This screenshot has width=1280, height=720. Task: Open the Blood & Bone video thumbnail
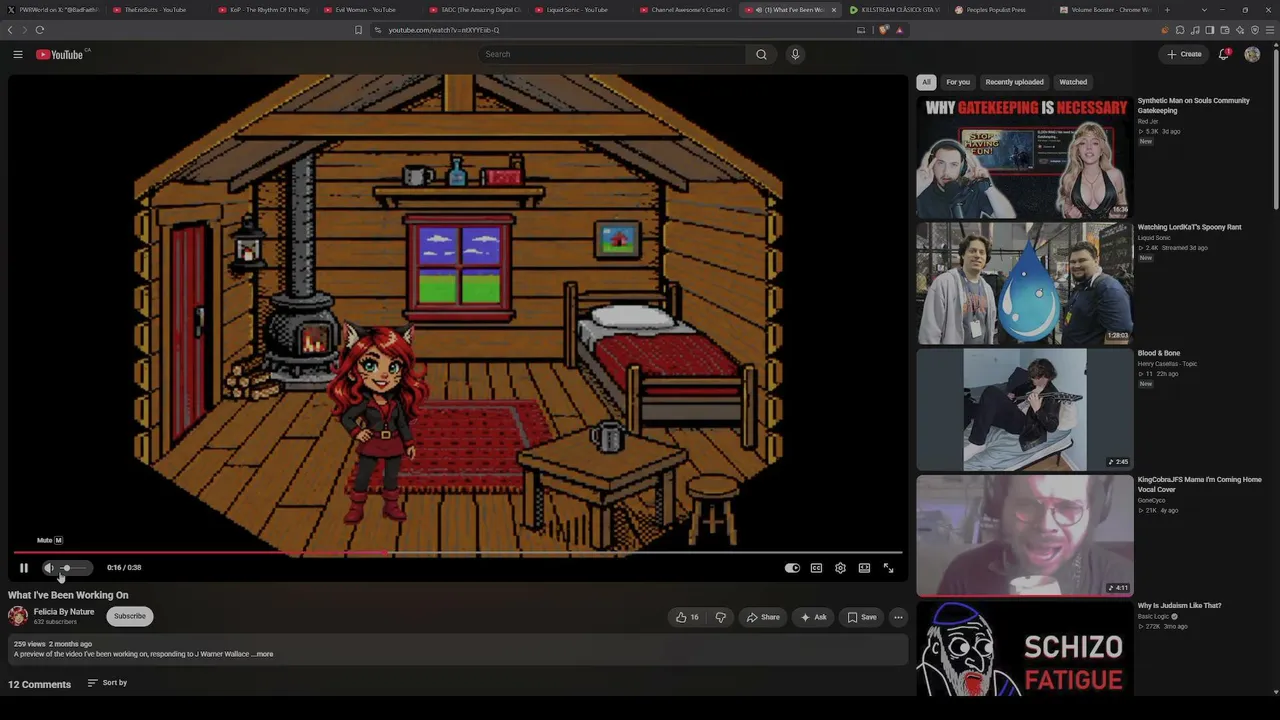(x=1024, y=409)
